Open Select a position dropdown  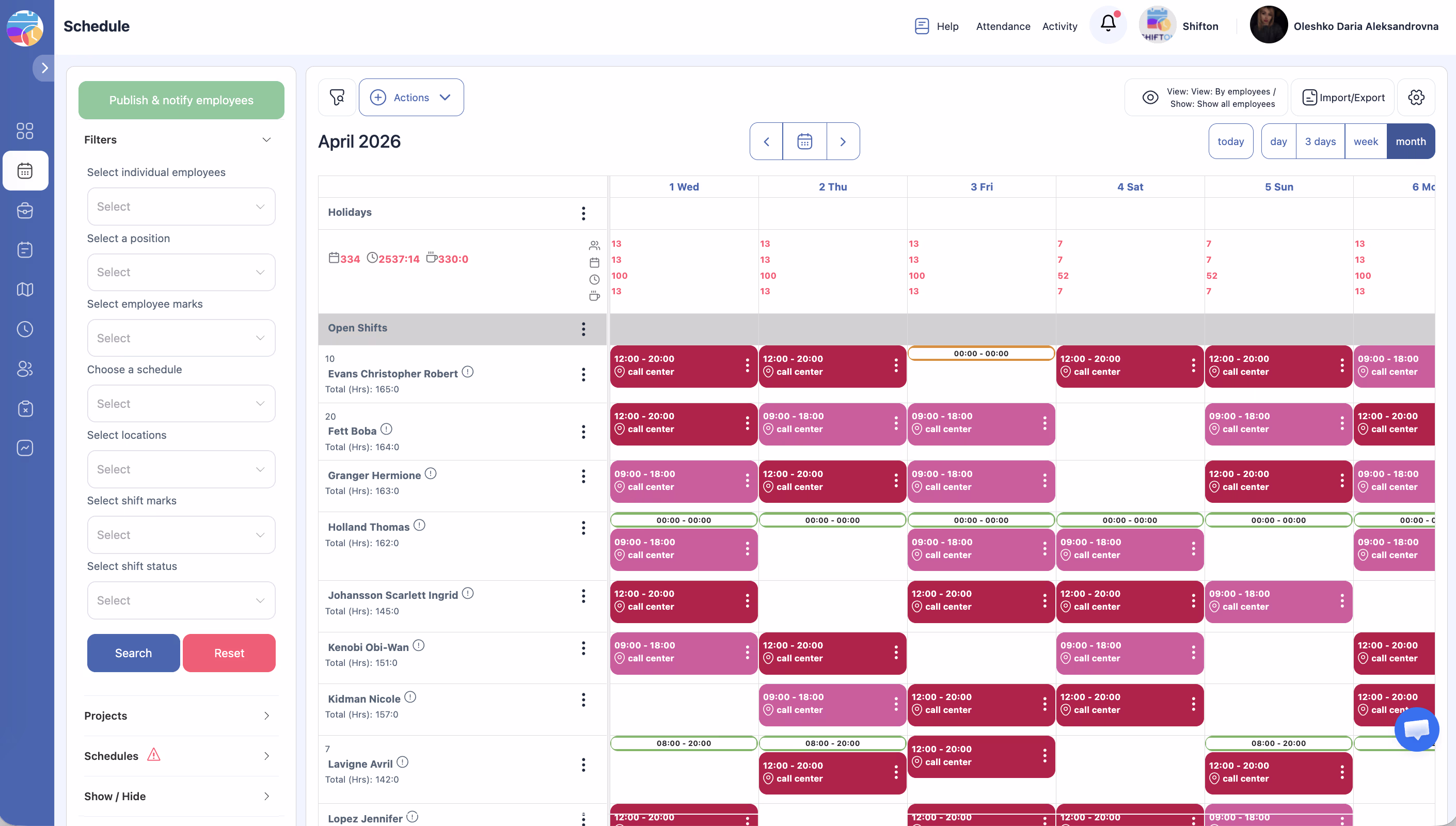pyautogui.click(x=181, y=272)
